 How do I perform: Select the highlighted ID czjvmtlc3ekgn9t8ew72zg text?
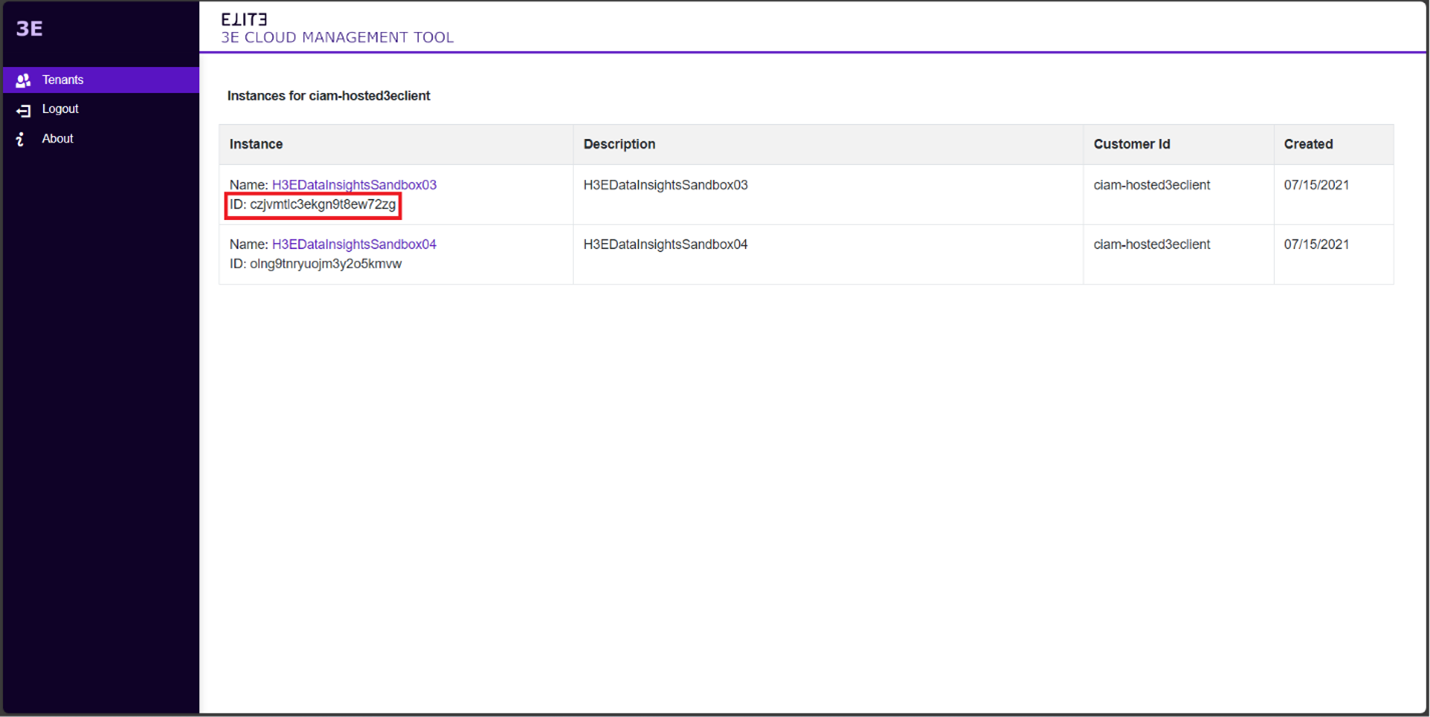313,204
